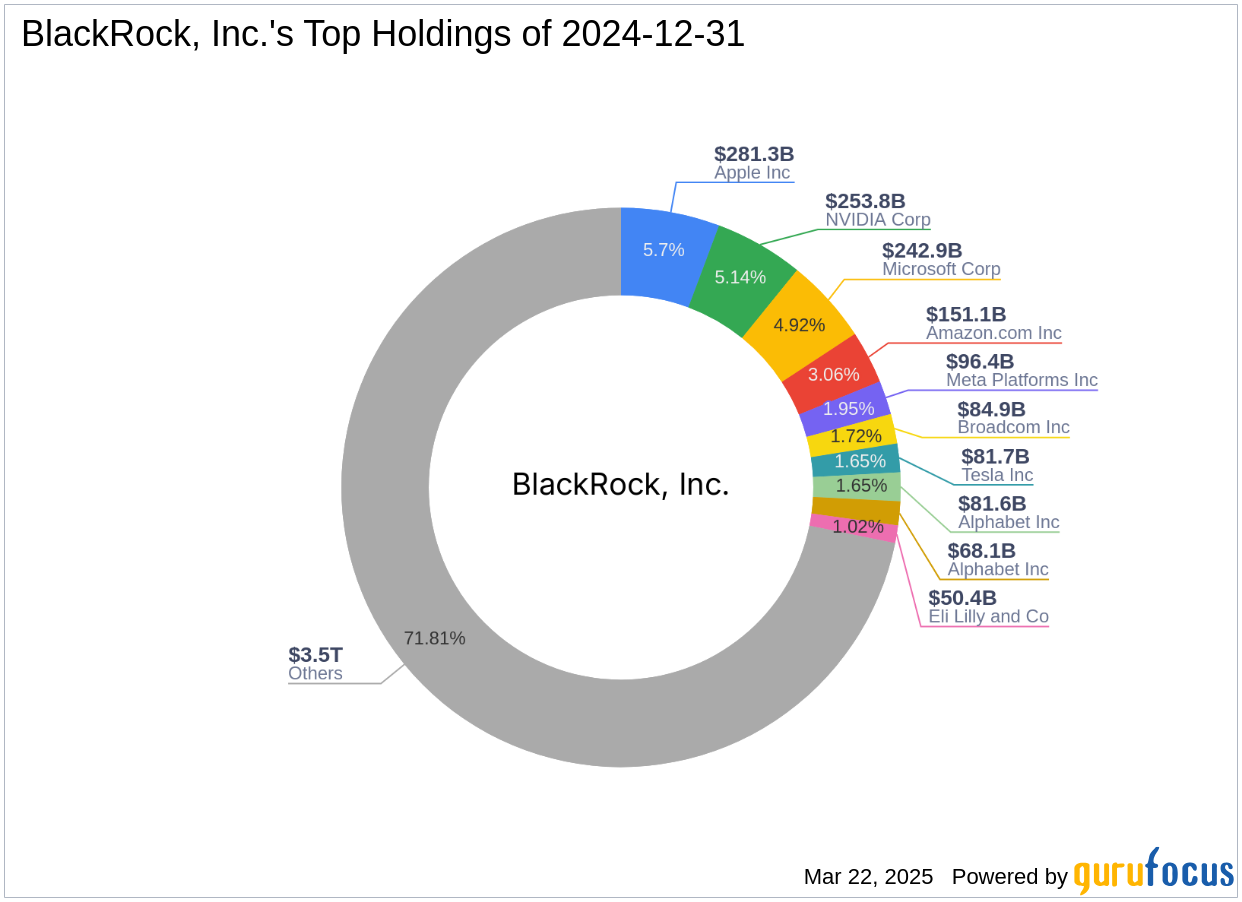
Task: Select the blue Apple 5.7% slice
Action: click(664, 250)
